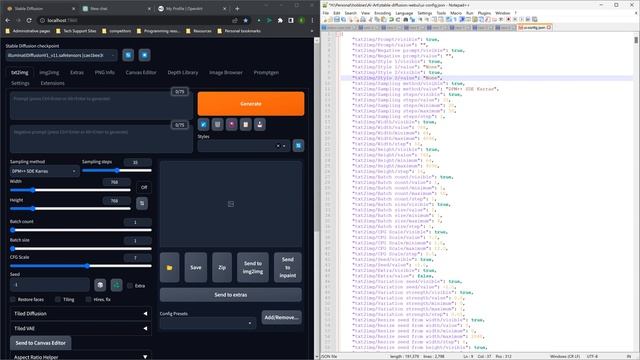Open the Image Browser tab
The width and height of the screenshot is (640, 360).
click(226, 72)
